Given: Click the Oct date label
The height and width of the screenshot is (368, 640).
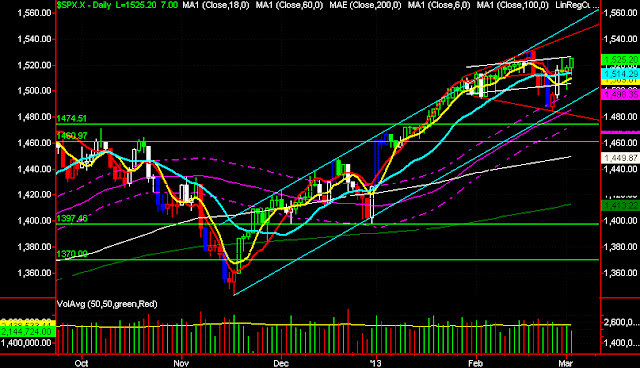Looking at the screenshot, I should [x=82, y=363].
